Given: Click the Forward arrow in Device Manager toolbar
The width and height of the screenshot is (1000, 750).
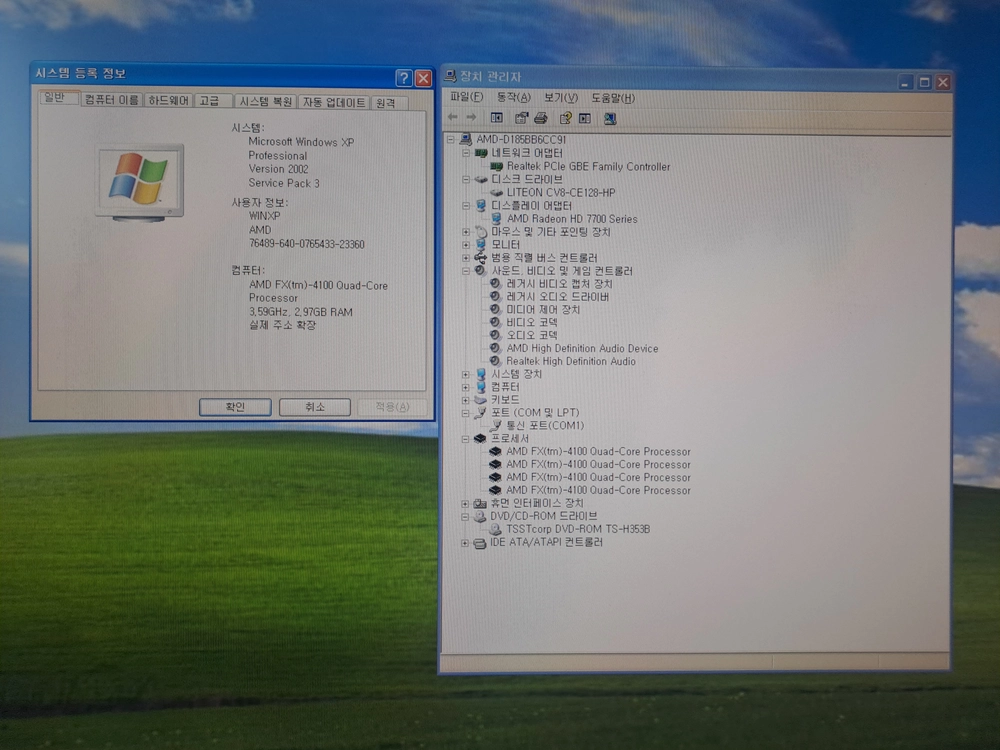Looking at the screenshot, I should coord(471,117).
